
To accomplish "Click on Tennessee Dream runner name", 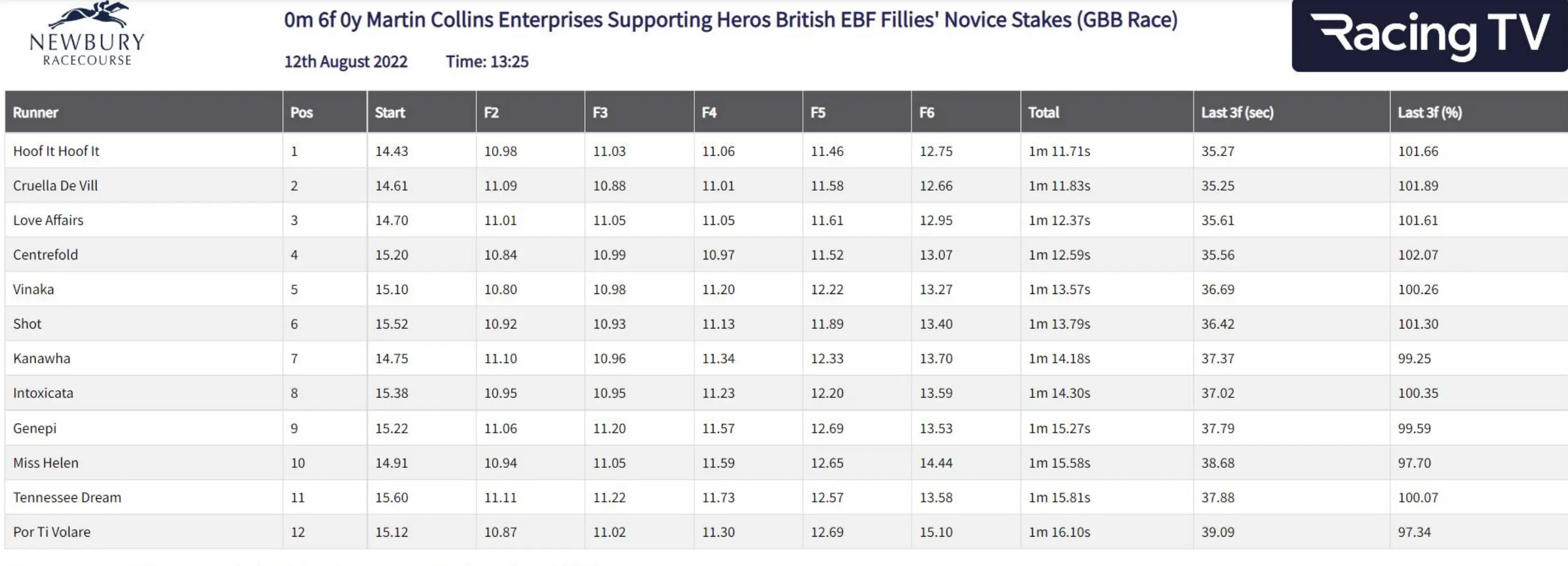I will tap(67, 497).
